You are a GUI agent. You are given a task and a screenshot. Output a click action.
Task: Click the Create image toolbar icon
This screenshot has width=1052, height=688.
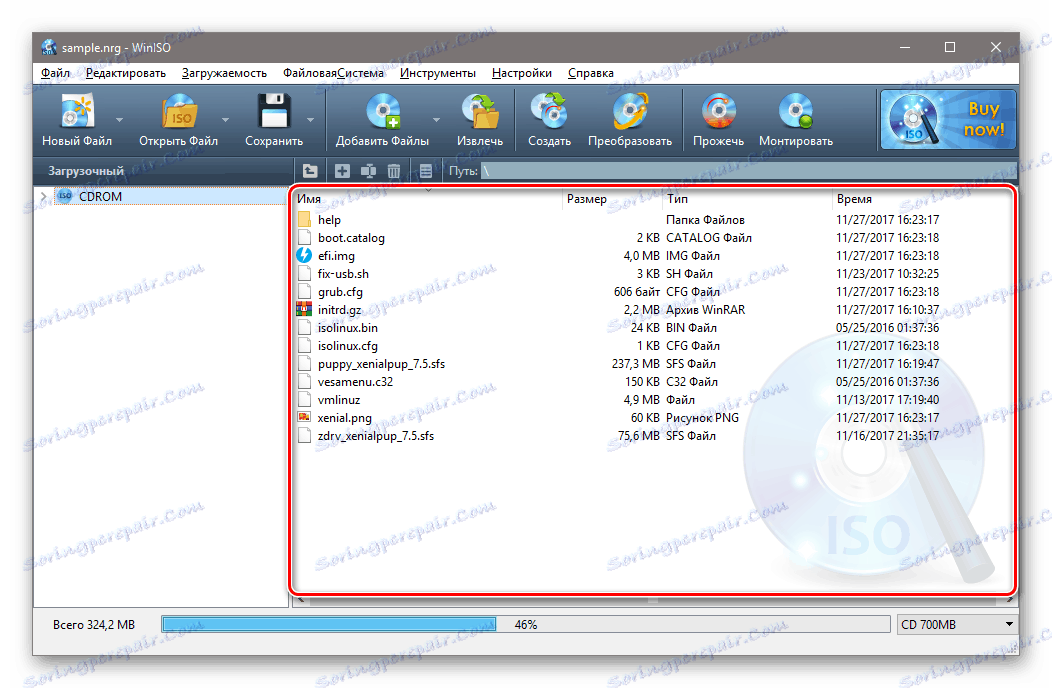click(549, 111)
